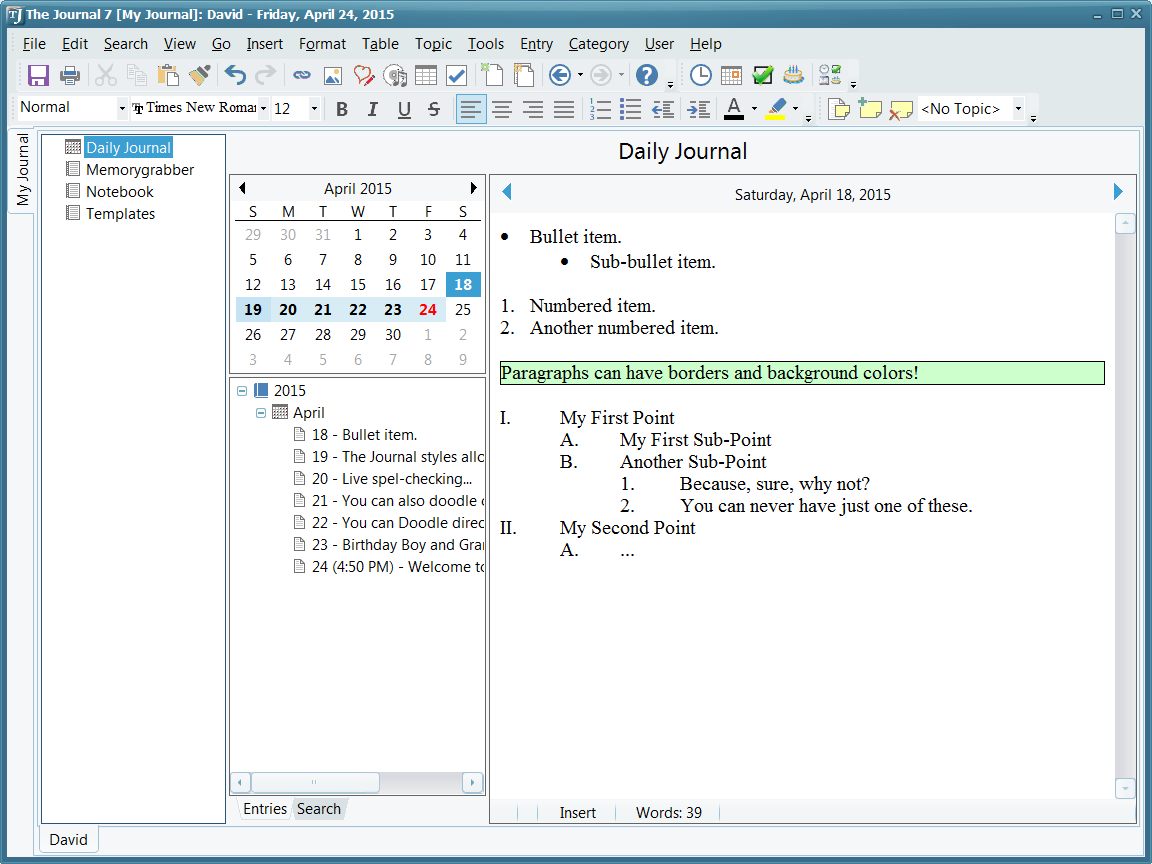
Task: Enable center paragraph alignment
Action: (502, 109)
